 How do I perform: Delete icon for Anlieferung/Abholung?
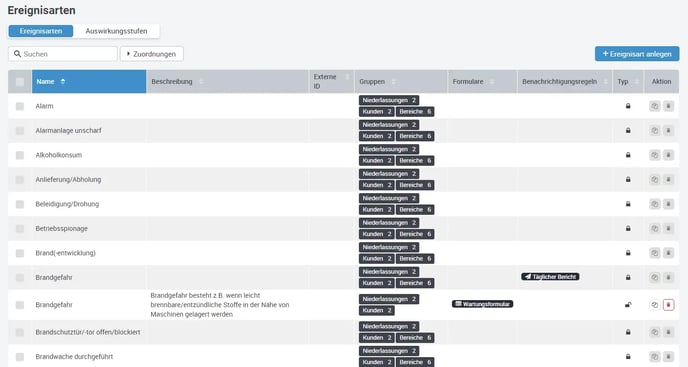click(668, 180)
